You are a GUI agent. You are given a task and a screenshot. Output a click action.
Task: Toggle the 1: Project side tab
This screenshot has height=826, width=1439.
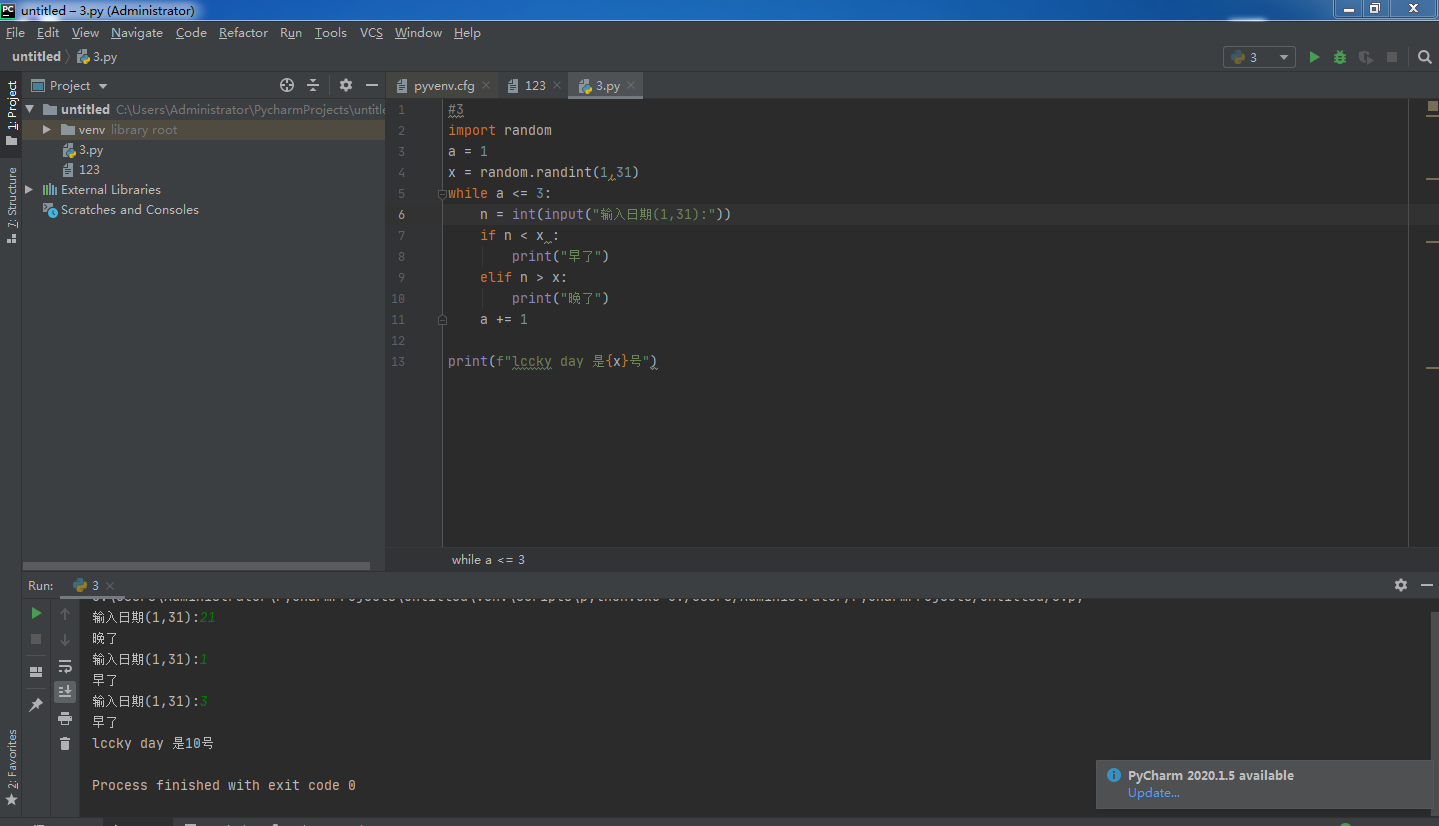click(11, 113)
